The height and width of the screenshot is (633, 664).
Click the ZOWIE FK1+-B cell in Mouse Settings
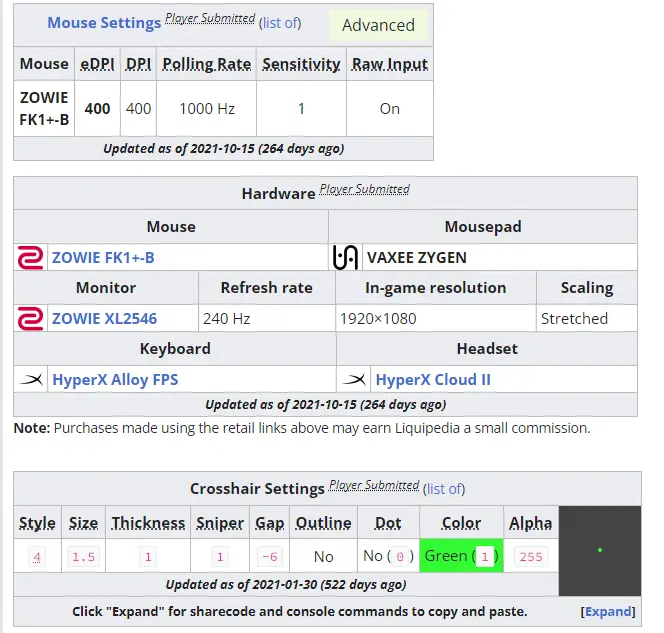[44, 109]
